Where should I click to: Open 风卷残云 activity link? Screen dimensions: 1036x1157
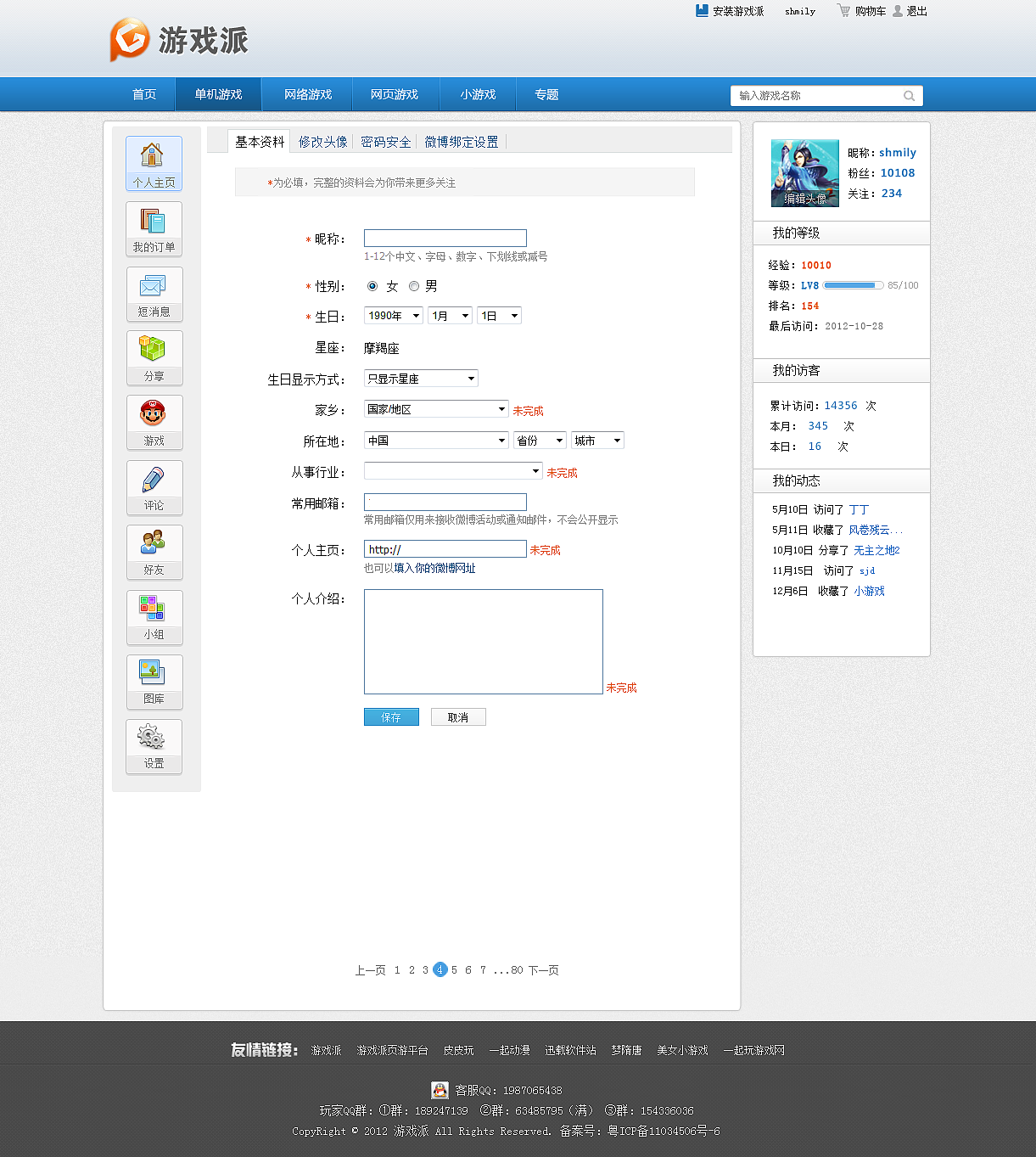point(876,530)
